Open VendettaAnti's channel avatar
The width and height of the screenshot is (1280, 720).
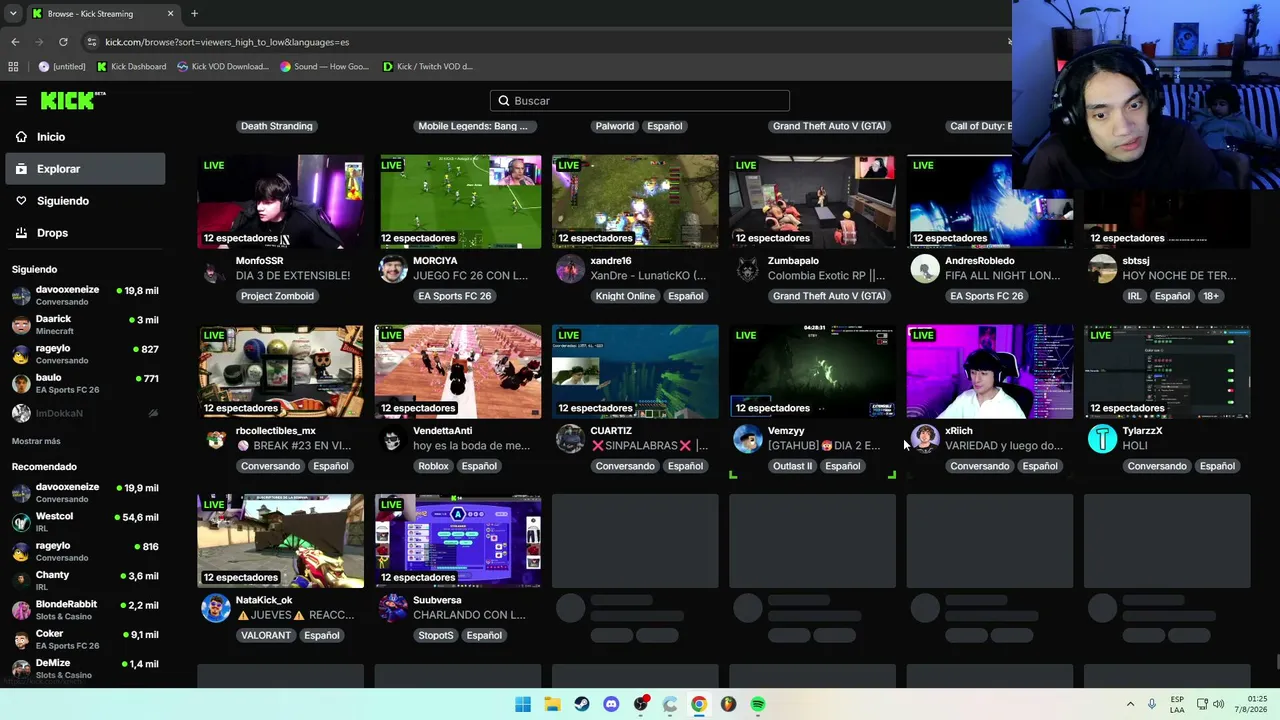393,439
